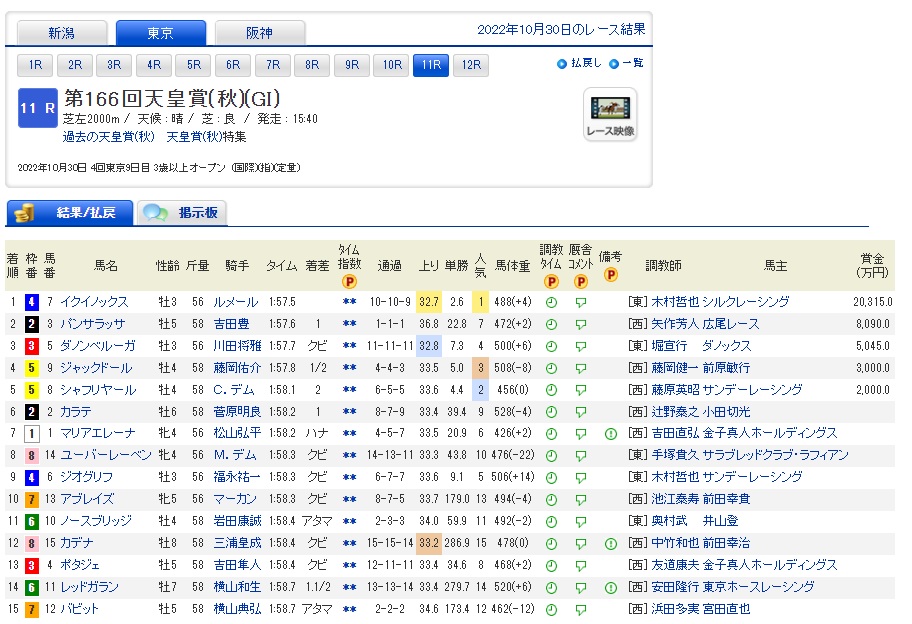Open the training time clock icon for ジャックドール
The width and height of the screenshot is (912, 624).
point(551,368)
